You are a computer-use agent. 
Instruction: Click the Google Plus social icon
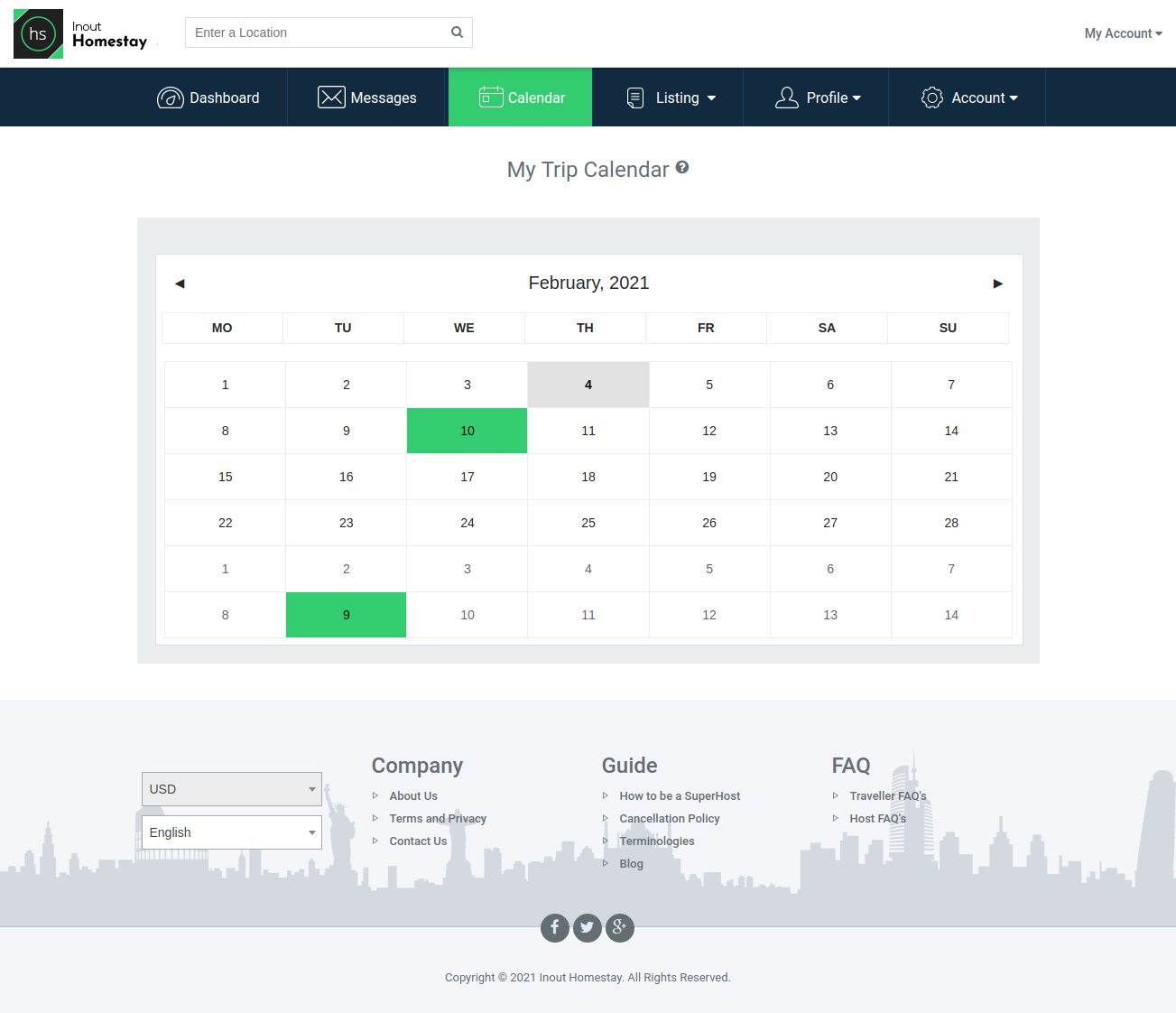click(620, 927)
